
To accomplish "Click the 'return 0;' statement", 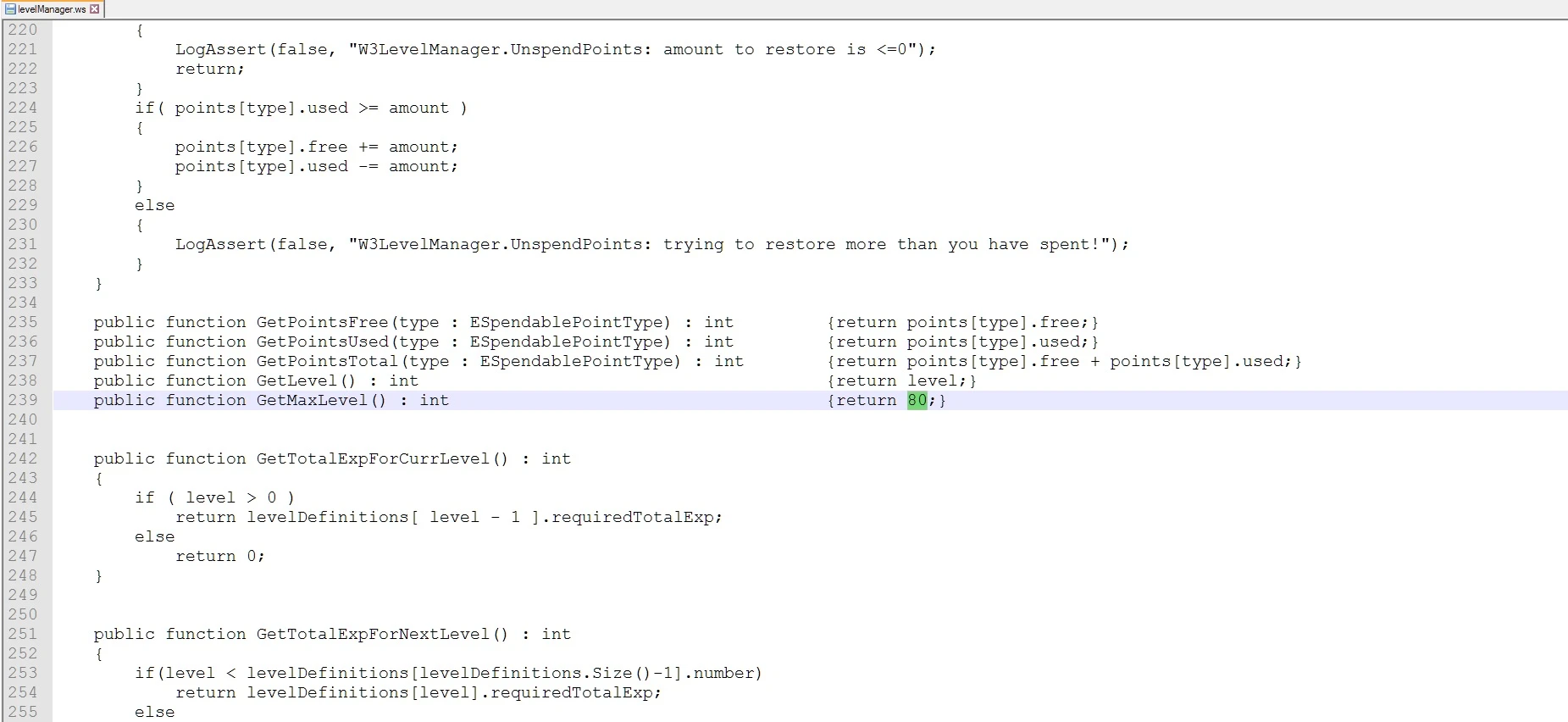I will click(220, 556).
